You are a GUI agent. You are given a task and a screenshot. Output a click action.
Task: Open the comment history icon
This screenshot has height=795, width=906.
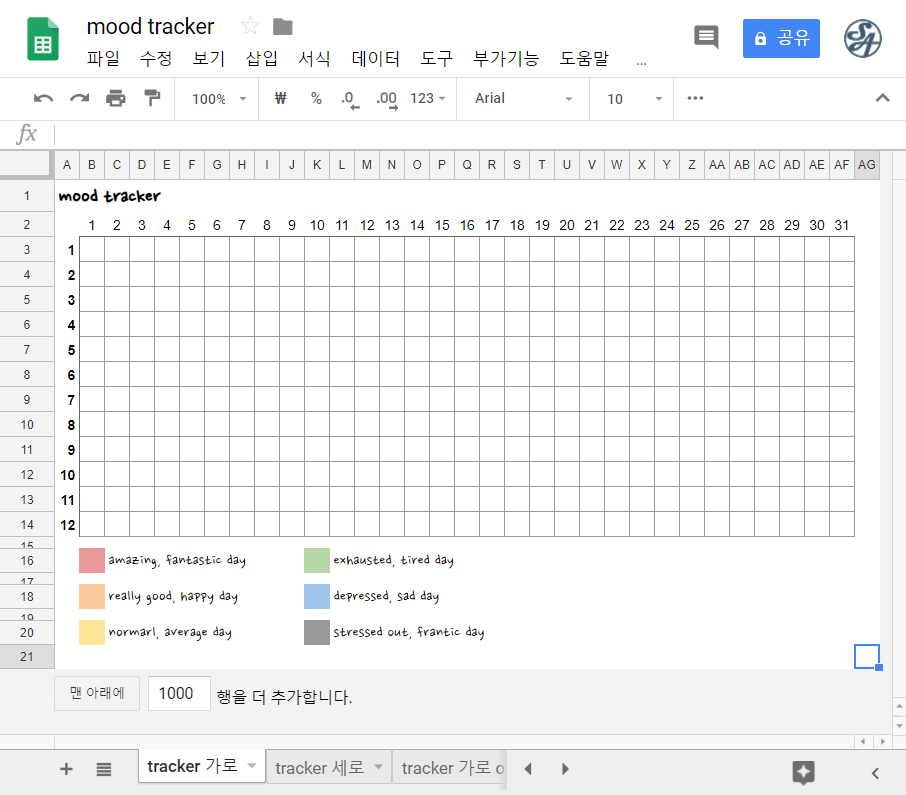pyautogui.click(x=706, y=36)
